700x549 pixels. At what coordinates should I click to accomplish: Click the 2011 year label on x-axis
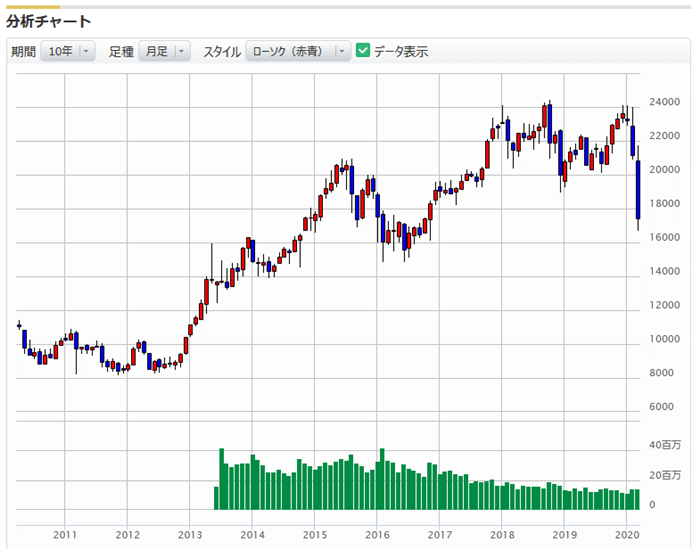65,534
